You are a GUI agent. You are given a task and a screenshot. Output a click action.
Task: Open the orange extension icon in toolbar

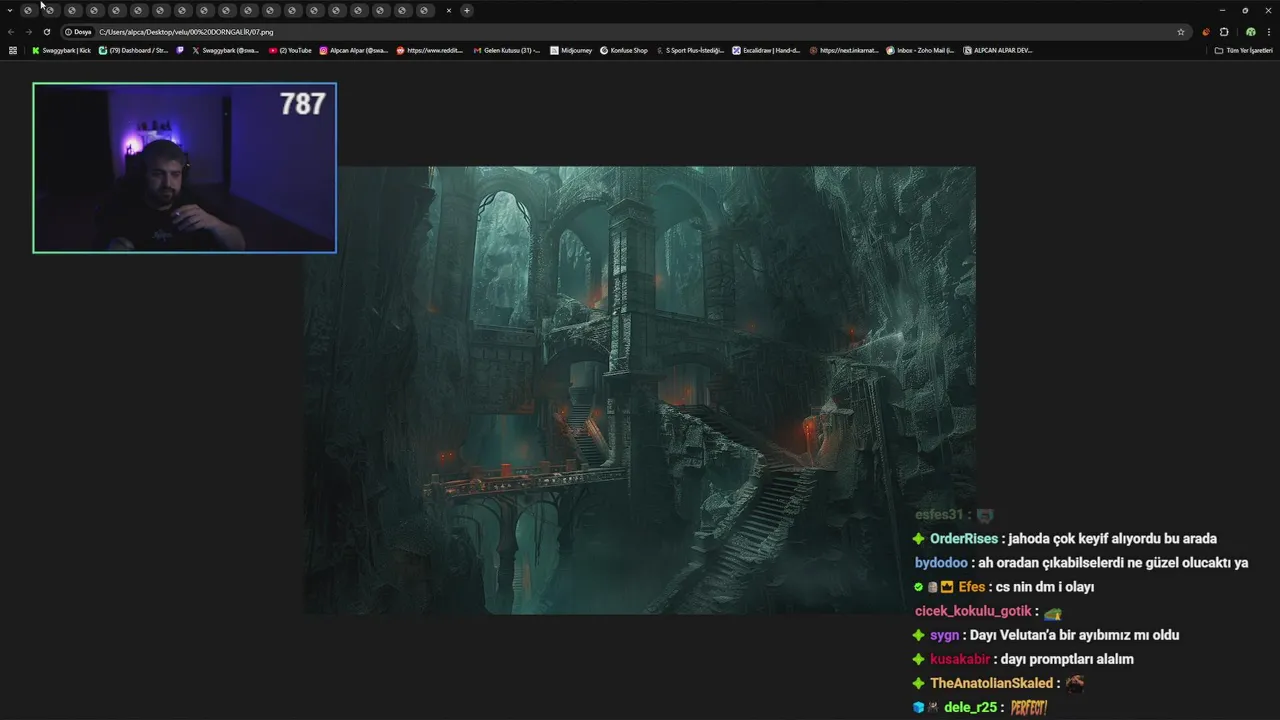(x=1206, y=32)
